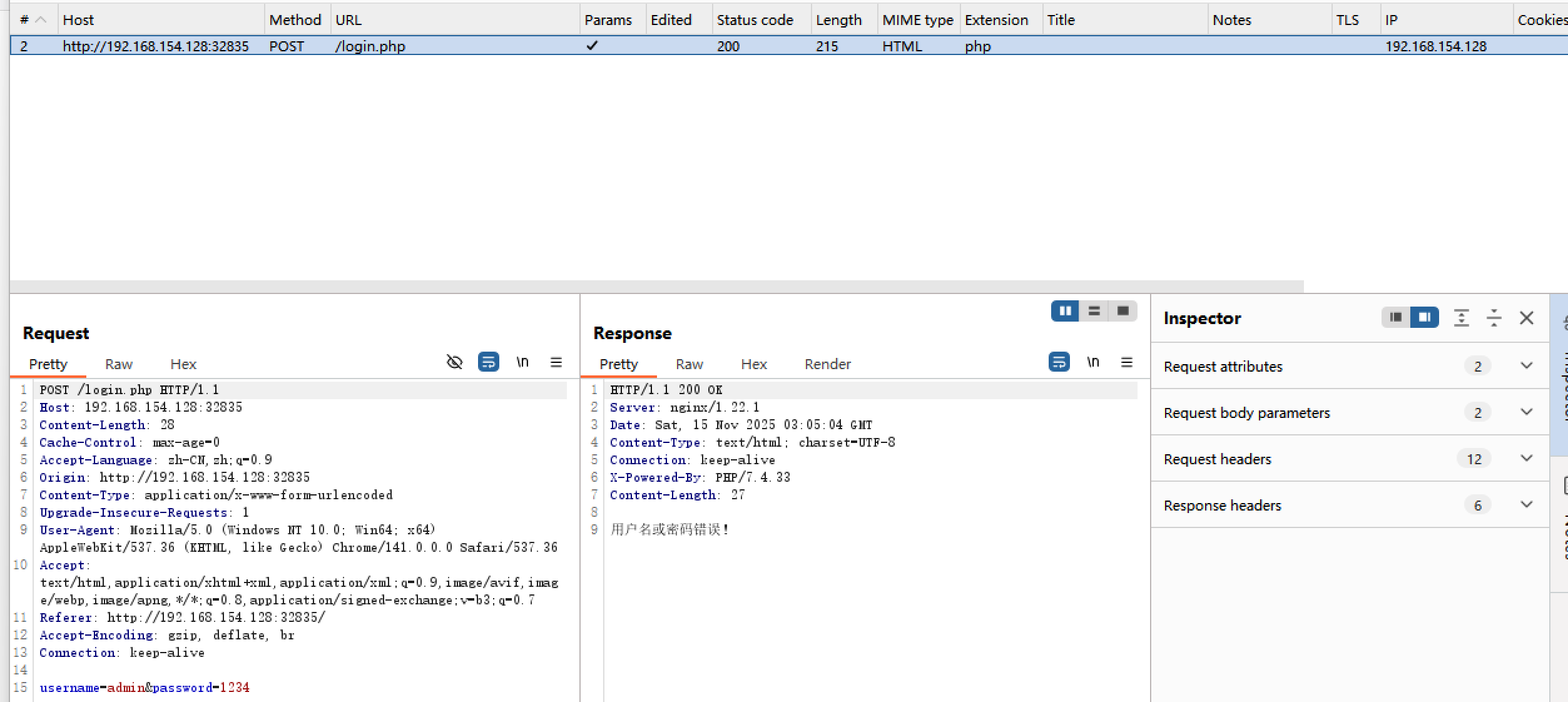Close the Inspector panel
The width and height of the screenshot is (1568, 702).
tap(1526, 318)
